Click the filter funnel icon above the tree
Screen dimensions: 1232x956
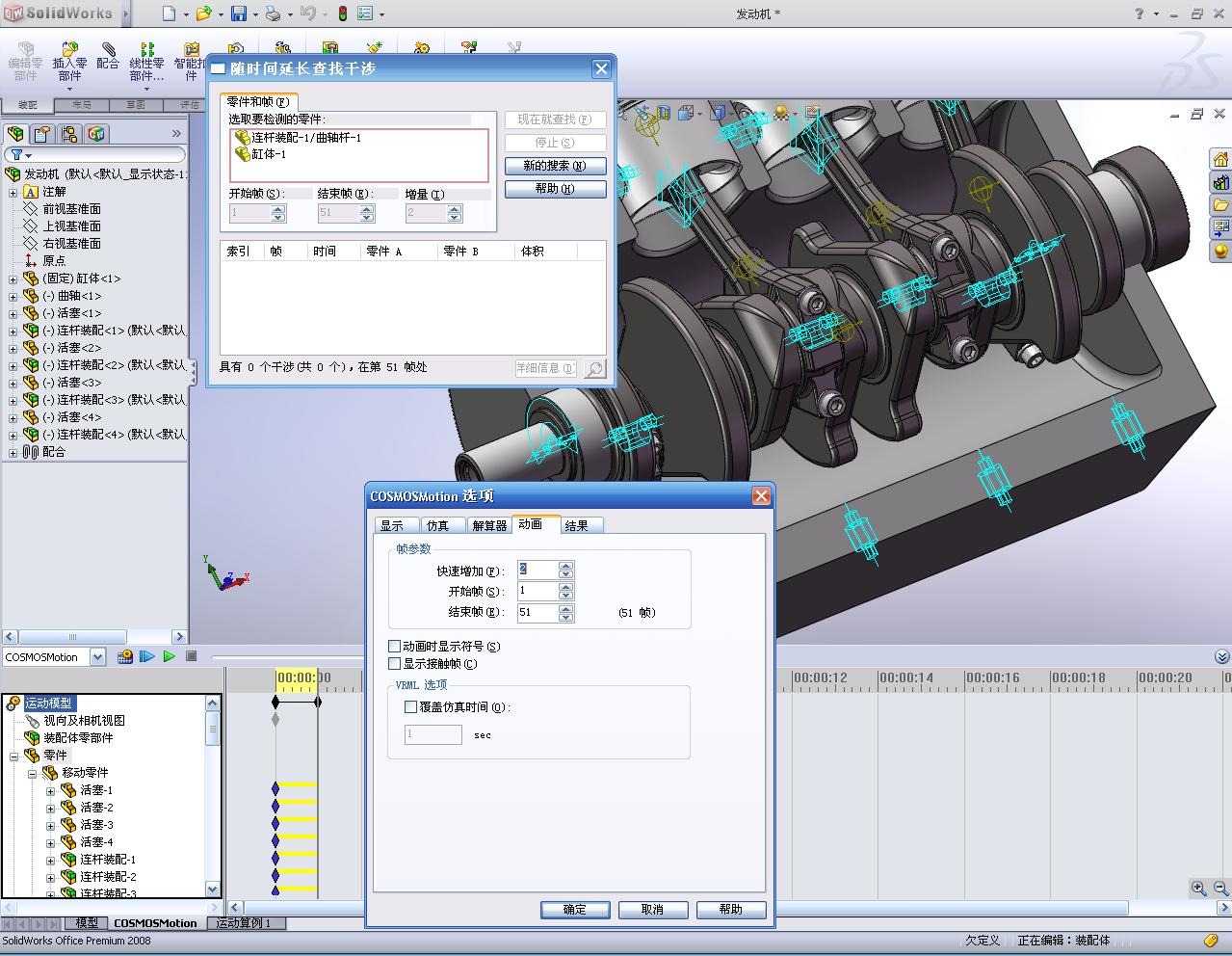16,154
